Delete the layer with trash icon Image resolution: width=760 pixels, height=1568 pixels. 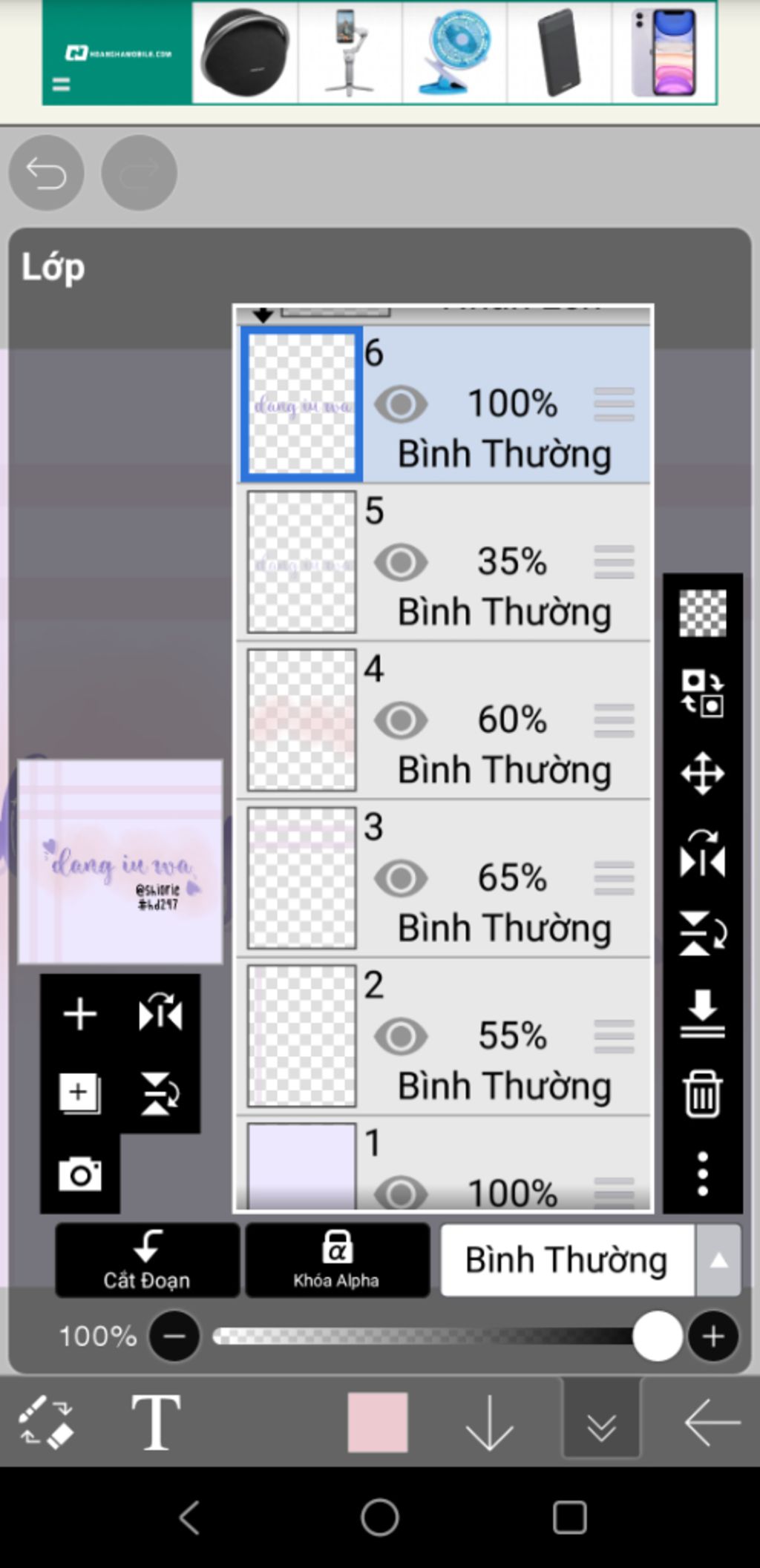tap(702, 1093)
